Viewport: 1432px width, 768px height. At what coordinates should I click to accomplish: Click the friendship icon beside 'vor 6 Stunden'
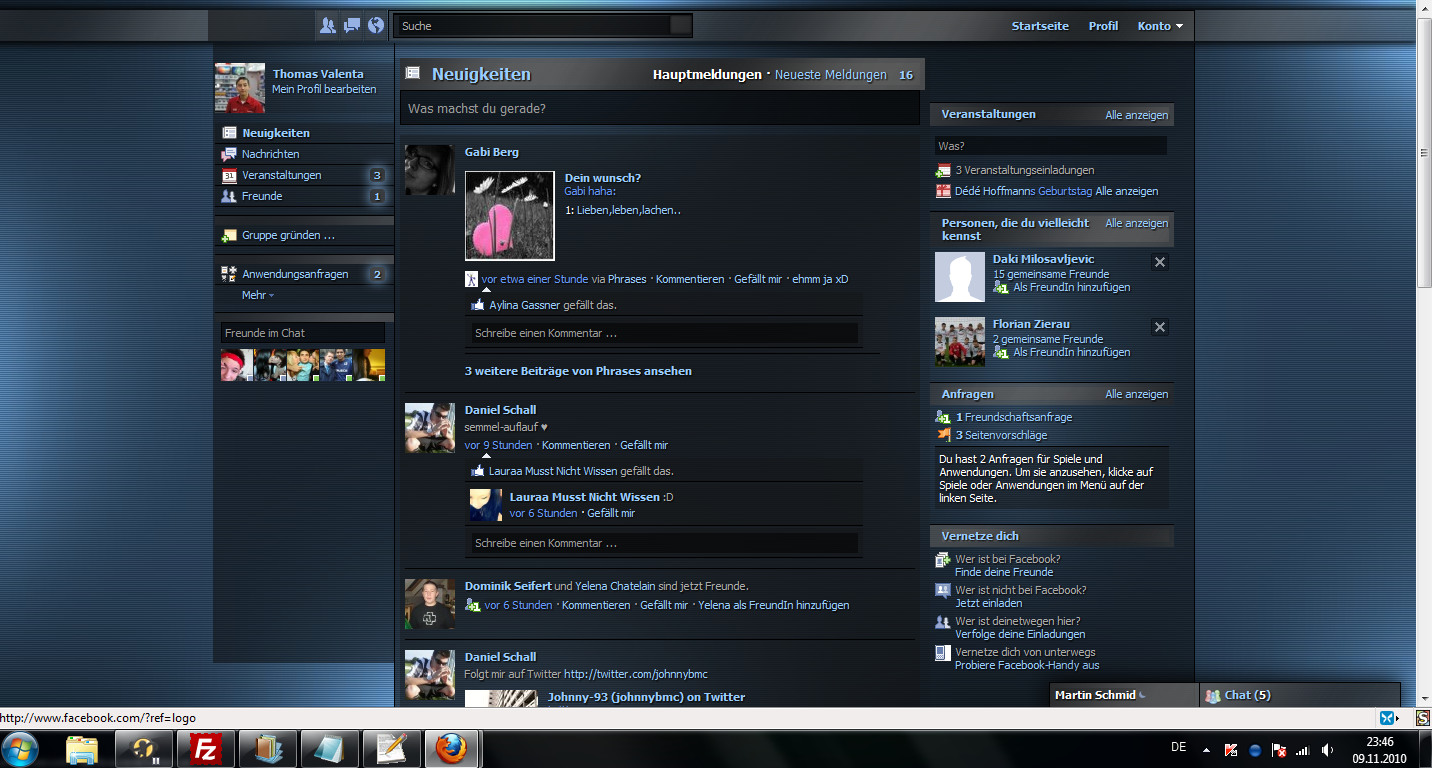coord(473,605)
